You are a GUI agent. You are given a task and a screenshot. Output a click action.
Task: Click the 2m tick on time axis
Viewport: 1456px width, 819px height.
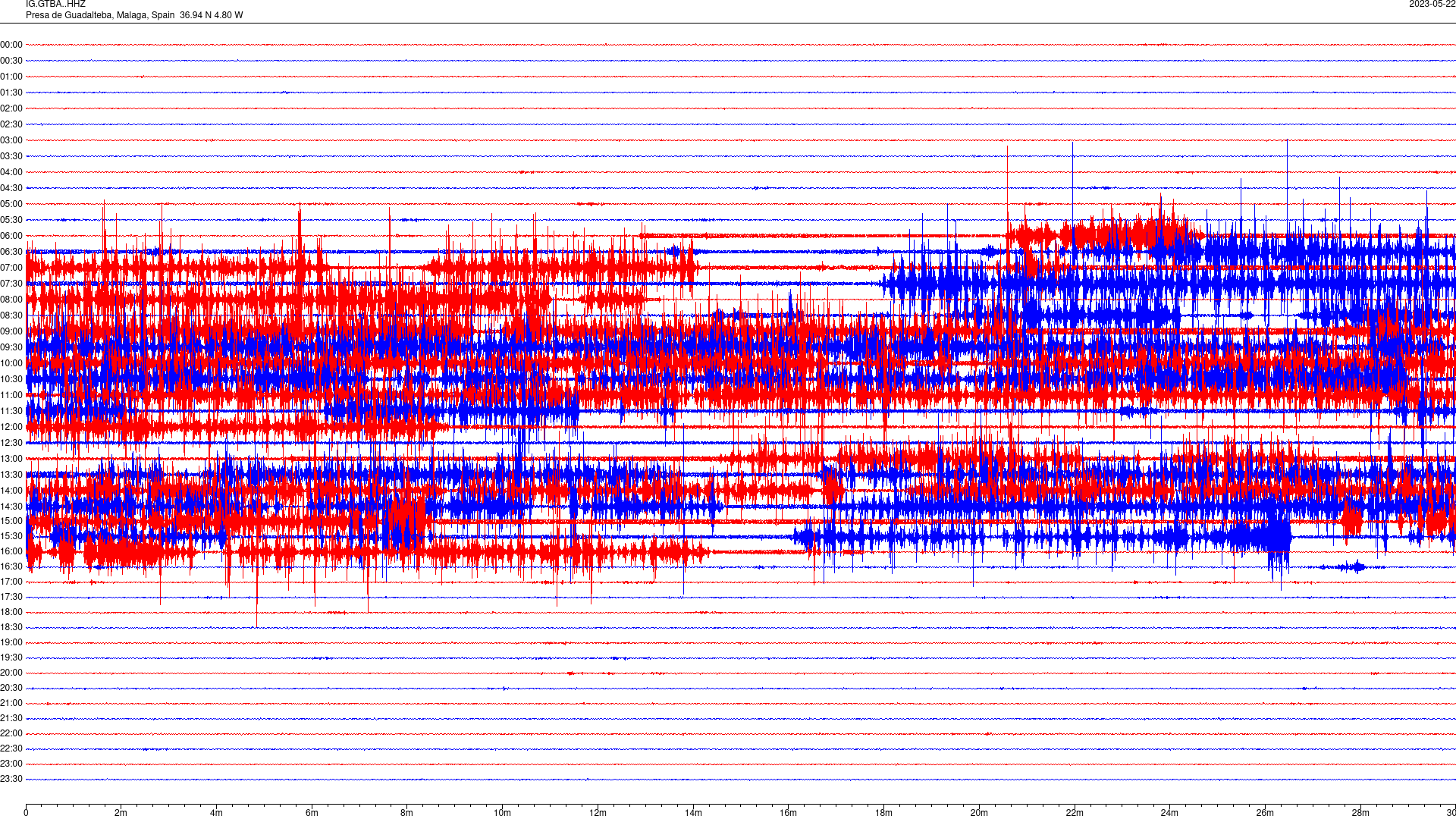(x=121, y=813)
